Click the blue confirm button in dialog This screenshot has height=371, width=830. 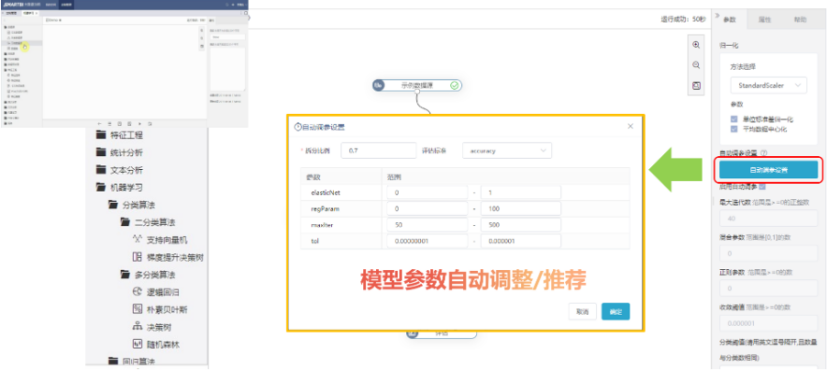(616, 311)
